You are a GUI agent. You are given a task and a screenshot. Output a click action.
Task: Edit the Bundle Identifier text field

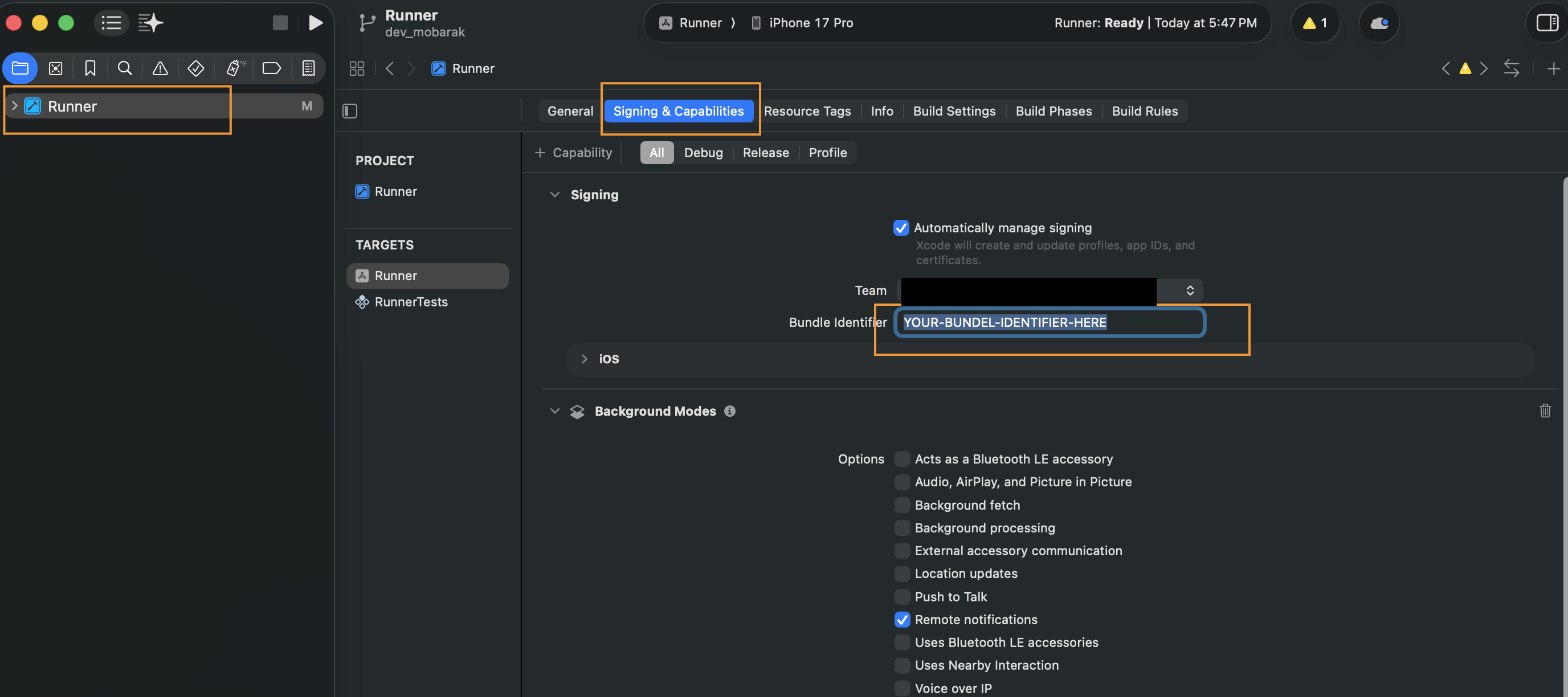click(x=1048, y=322)
